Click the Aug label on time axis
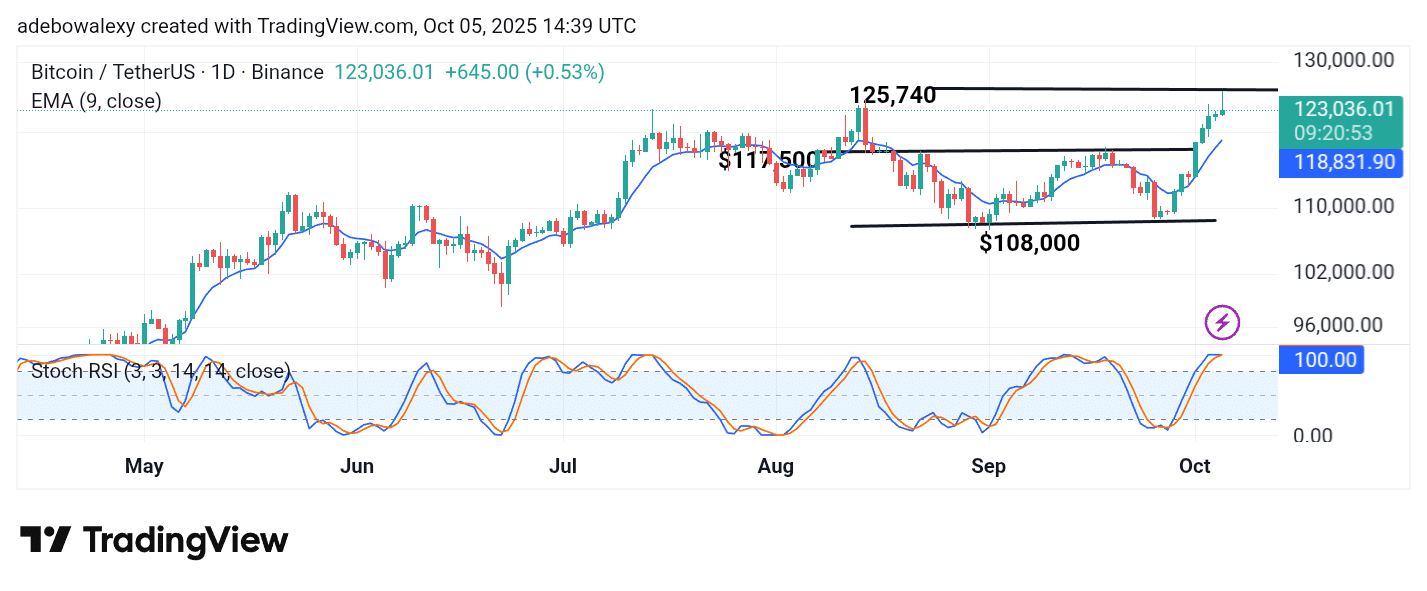 [x=776, y=466]
